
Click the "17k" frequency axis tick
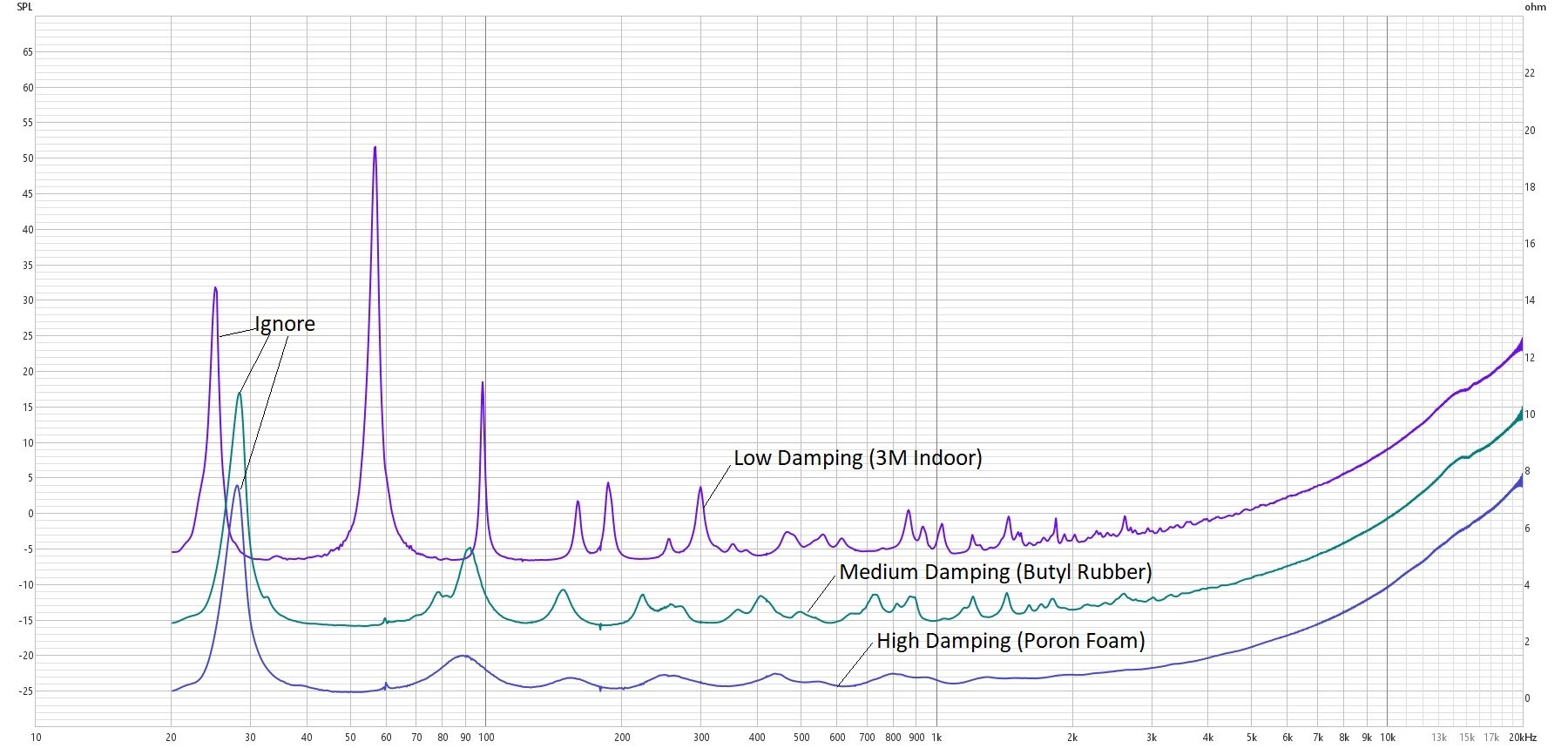1491,738
